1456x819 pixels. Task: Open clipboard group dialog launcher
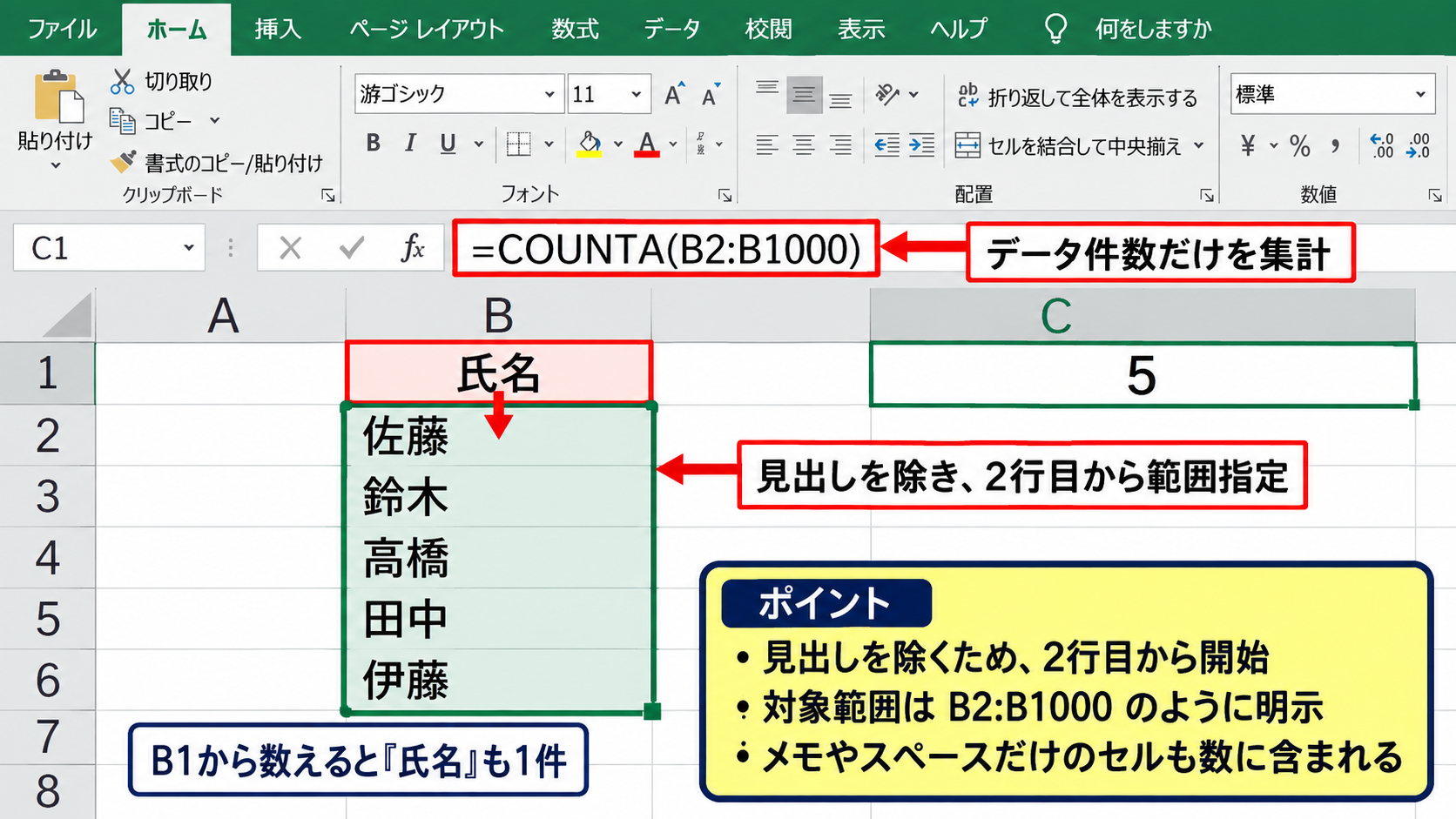(x=328, y=195)
